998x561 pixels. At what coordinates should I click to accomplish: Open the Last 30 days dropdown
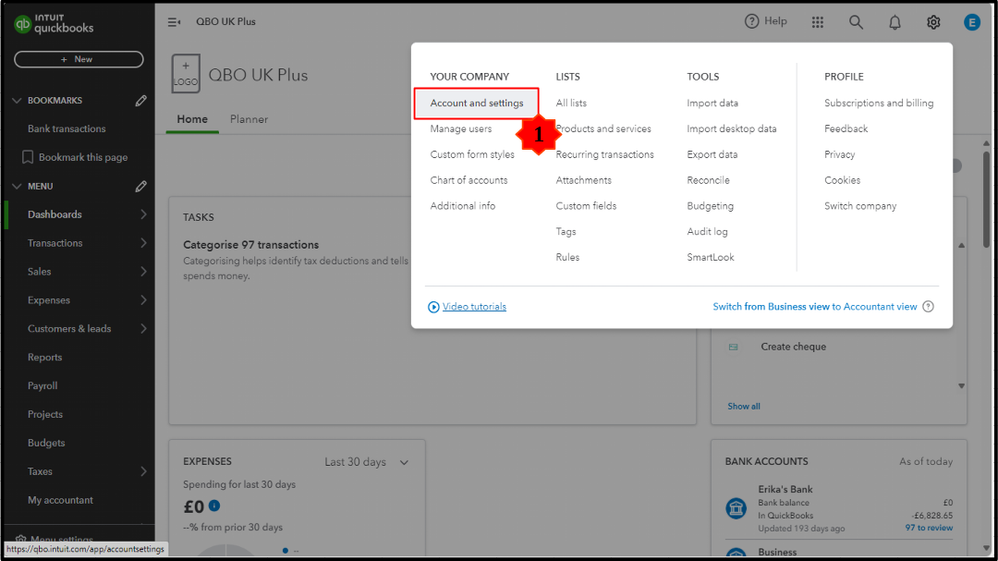pyautogui.click(x=367, y=462)
